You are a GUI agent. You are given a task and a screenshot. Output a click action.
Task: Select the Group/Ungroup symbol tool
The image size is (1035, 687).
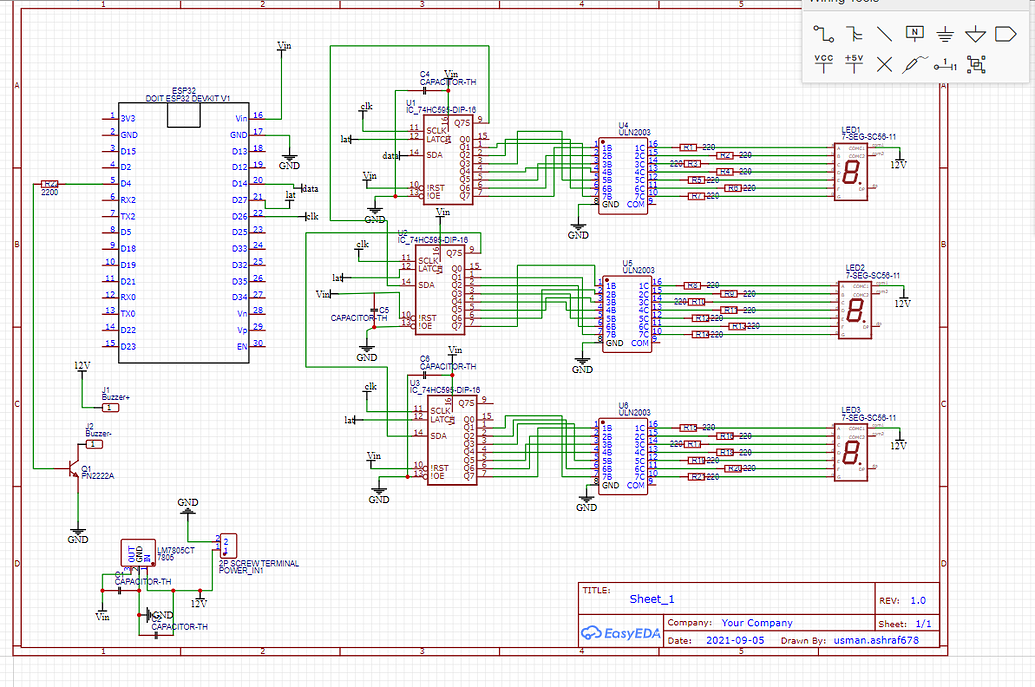975,64
